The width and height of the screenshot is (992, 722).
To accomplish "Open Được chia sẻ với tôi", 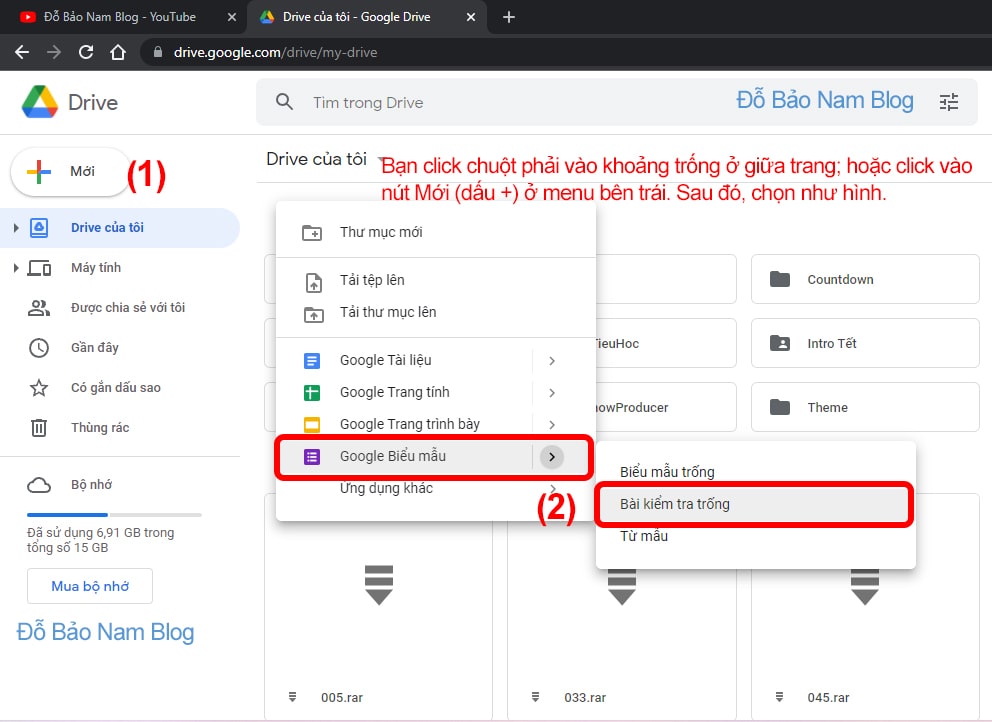I will point(120,308).
